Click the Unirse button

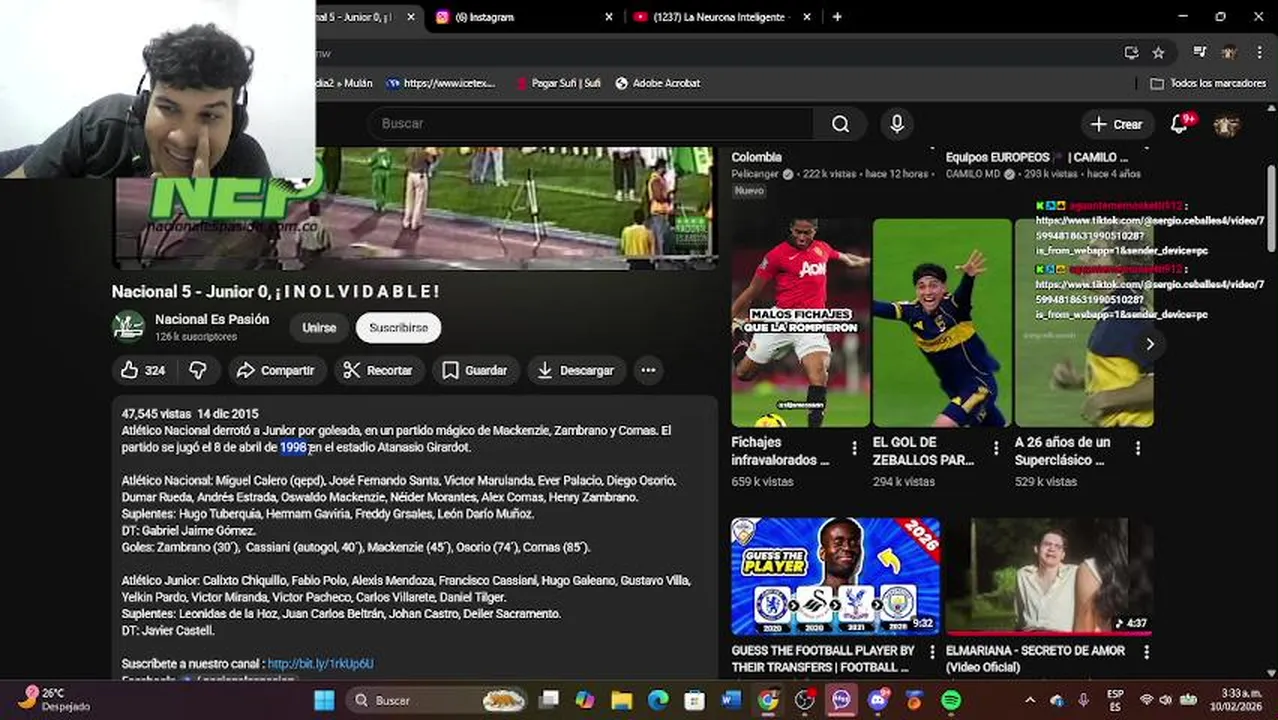point(319,328)
